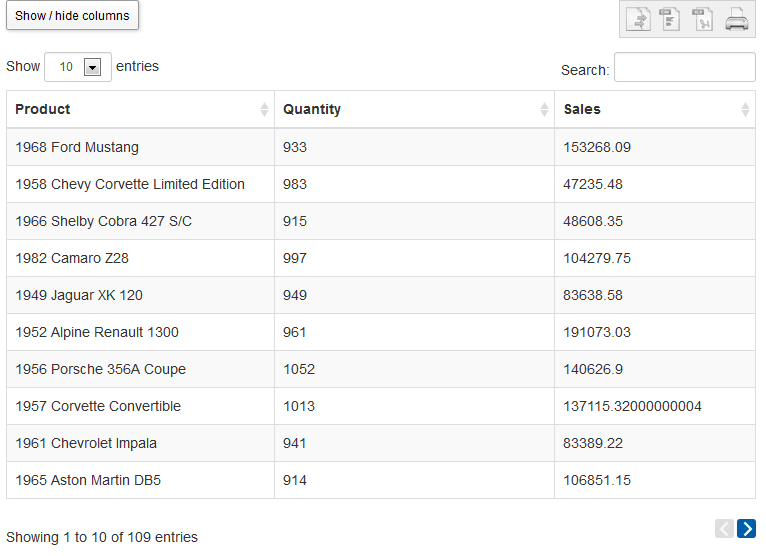The image size is (766, 556).
Task: Print the table with printer icon
Action: coord(737,20)
